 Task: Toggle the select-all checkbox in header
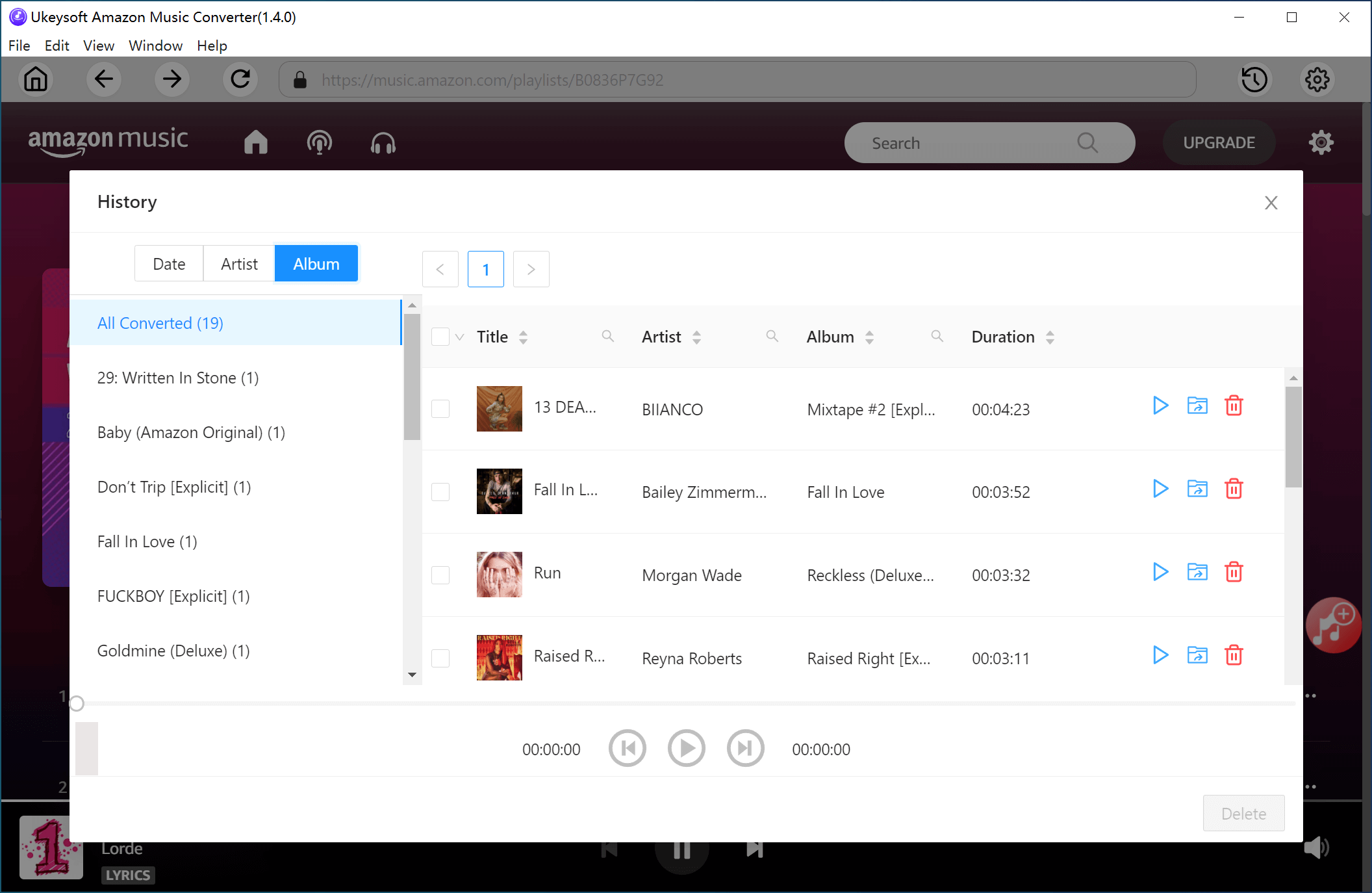tap(440, 337)
